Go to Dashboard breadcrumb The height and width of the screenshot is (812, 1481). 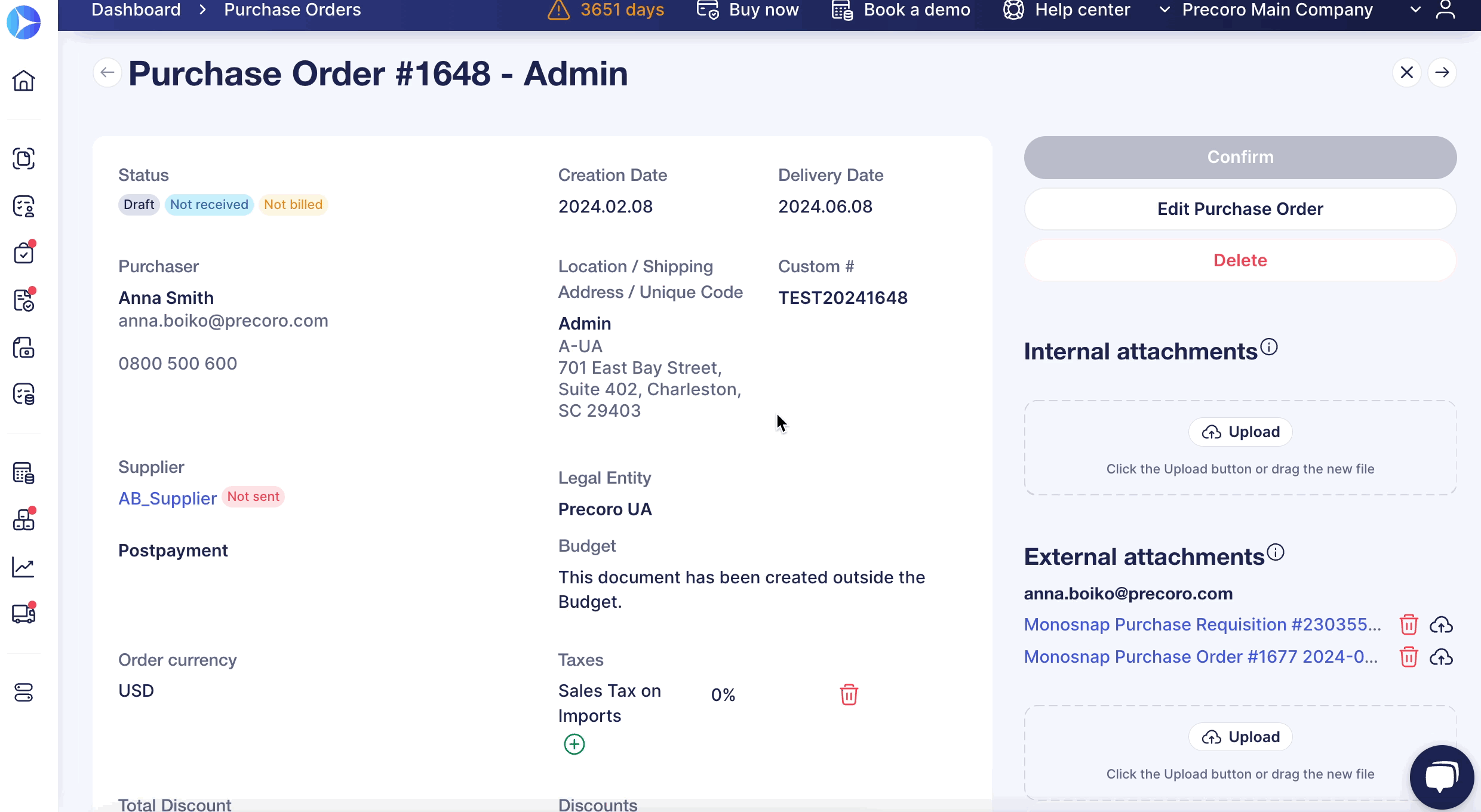136,10
